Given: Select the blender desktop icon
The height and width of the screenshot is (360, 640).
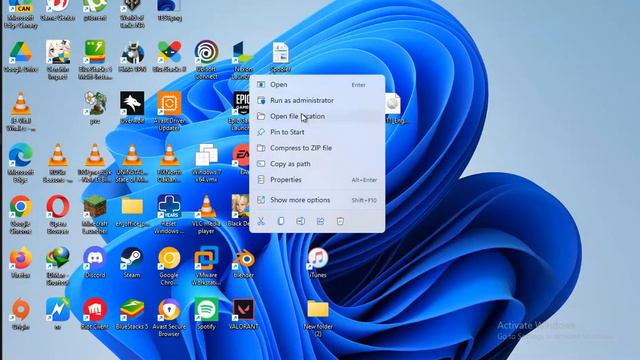Looking at the screenshot, I should tap(243, 262).
